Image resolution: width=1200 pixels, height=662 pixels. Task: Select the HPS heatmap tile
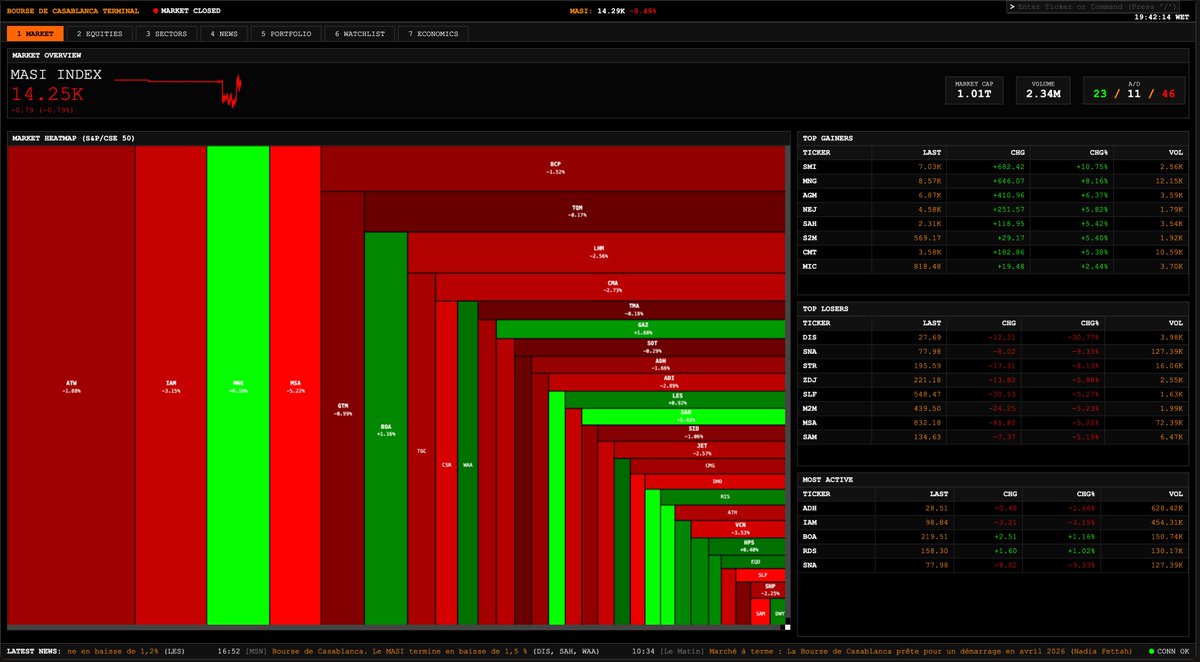point(748,545)
